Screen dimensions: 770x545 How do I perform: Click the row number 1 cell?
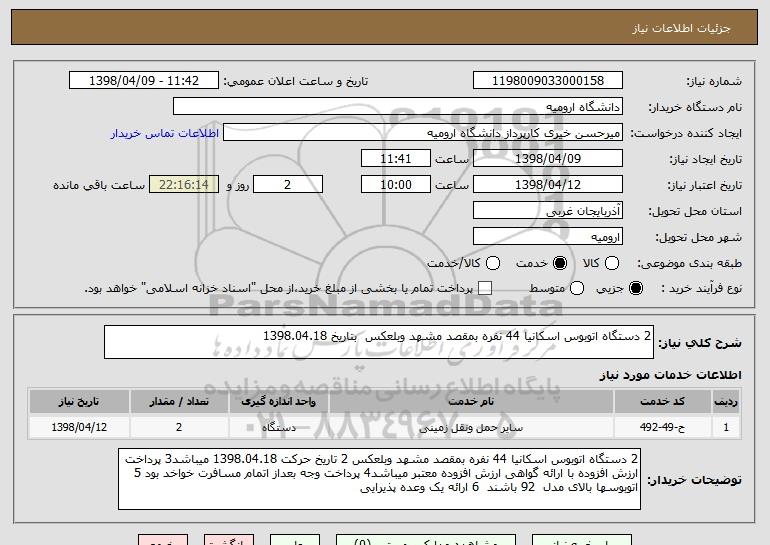[726, 427]
